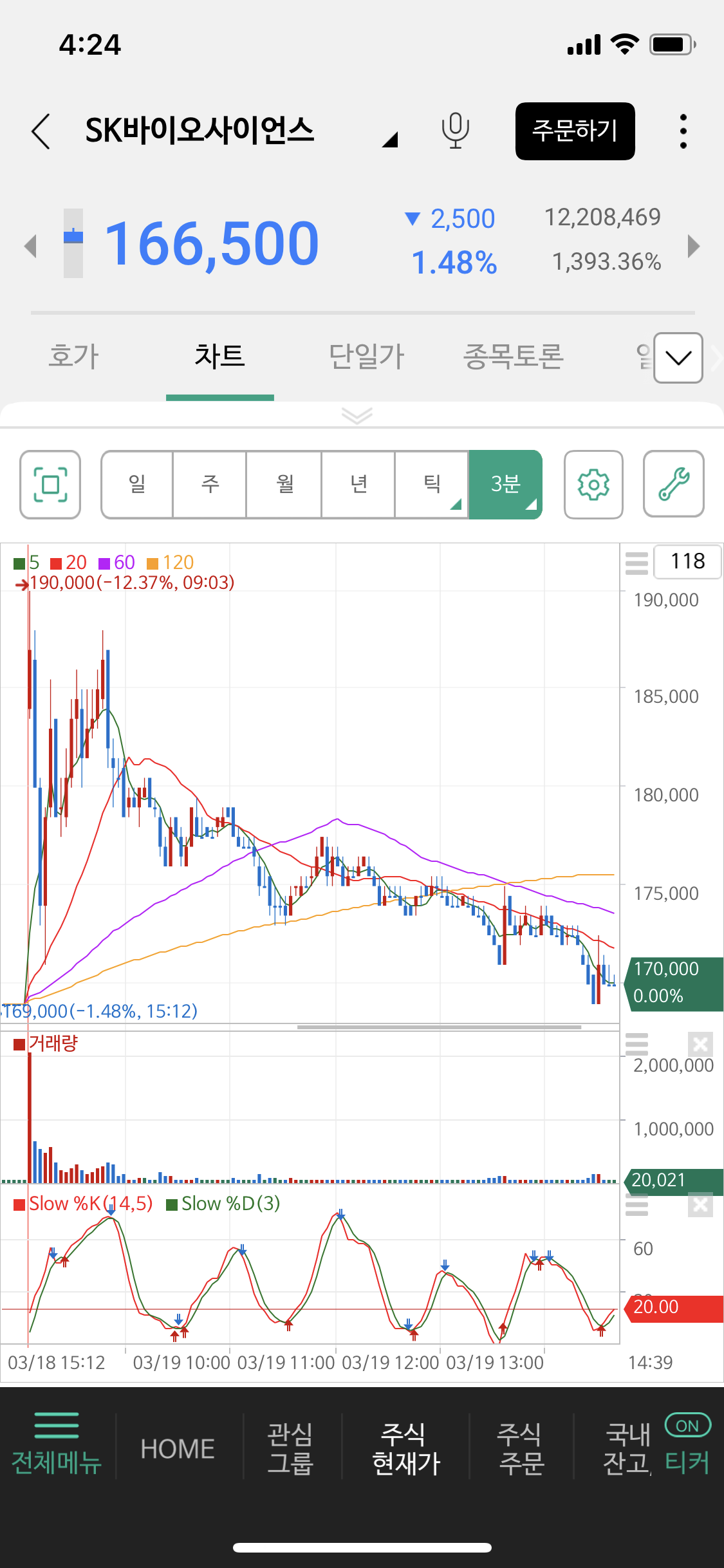724x1568 pixels.
Task: Tap the 주문하기 order button
Action: (x=575, y=131)
